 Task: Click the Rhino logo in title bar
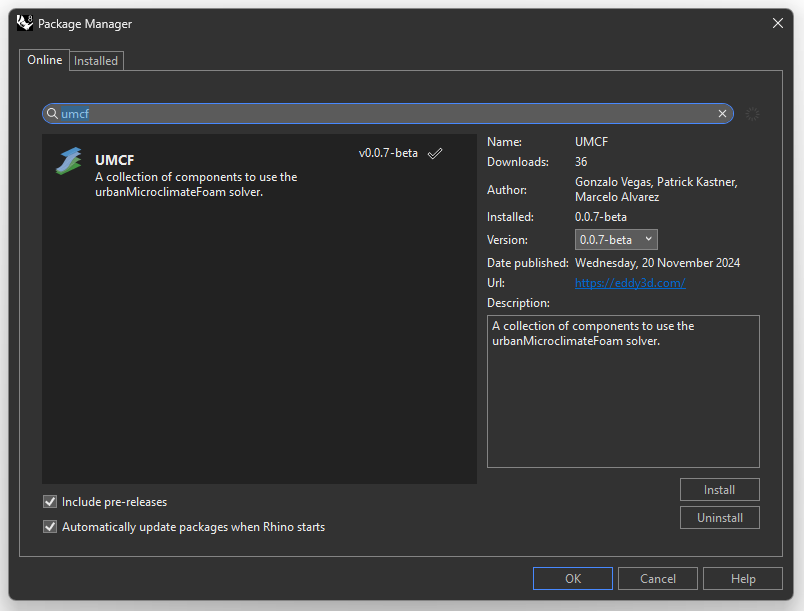pos(25,23)
